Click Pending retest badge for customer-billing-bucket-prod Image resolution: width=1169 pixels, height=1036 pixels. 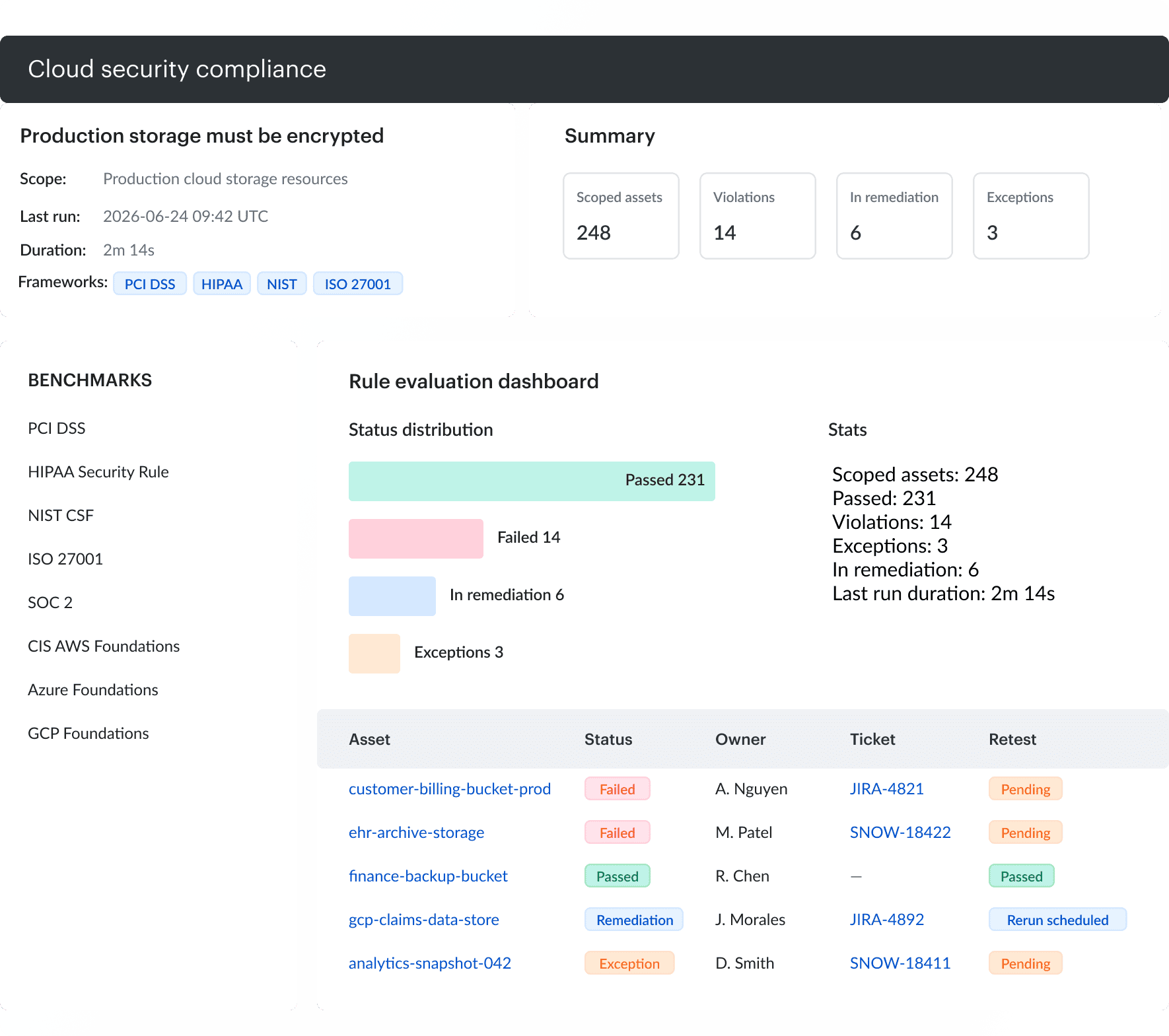coord(1026,789)
